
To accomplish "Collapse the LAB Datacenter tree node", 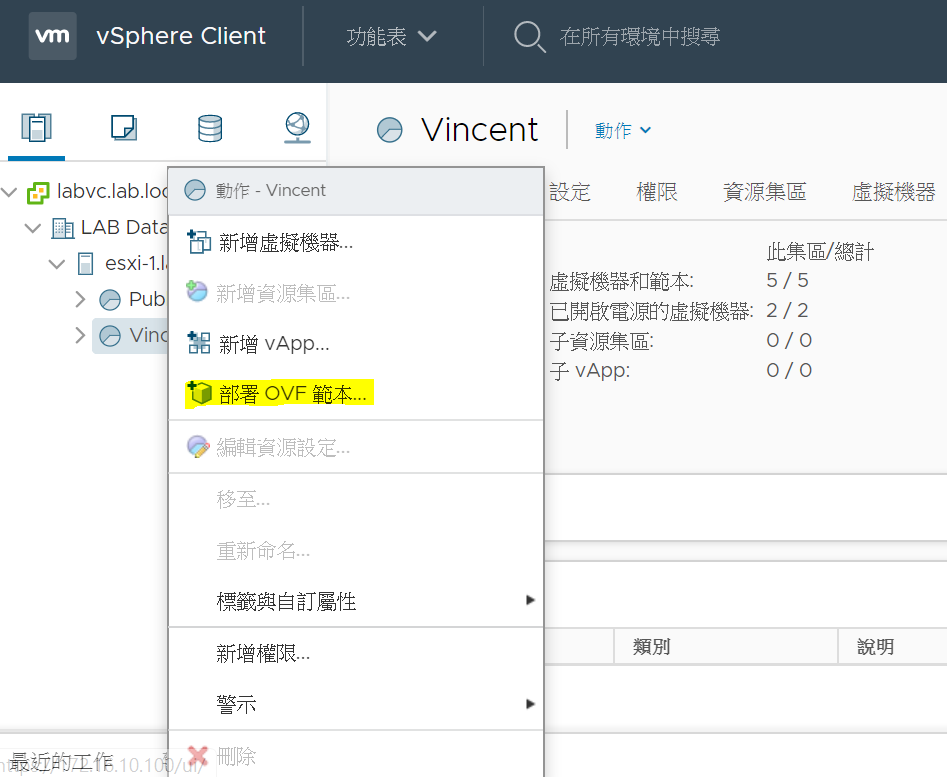I will click(33, 228).
